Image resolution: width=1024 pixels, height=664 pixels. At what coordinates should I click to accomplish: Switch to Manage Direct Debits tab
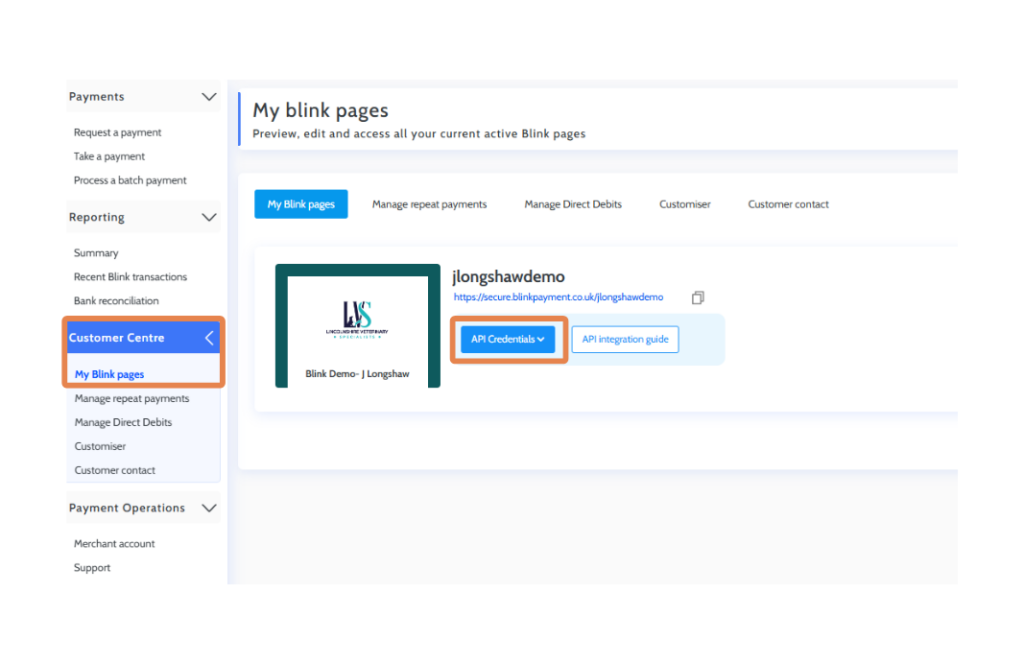[x=573, y=204]
